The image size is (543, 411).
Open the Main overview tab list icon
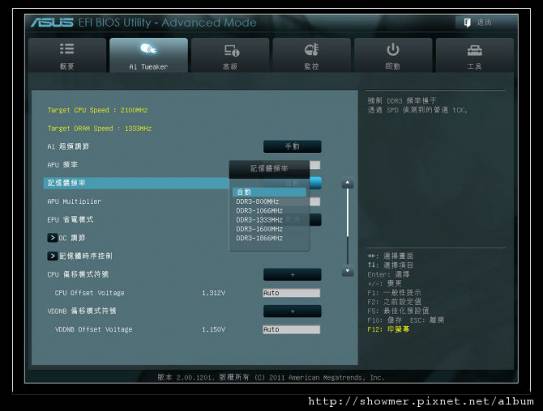[x=67, y=49]
